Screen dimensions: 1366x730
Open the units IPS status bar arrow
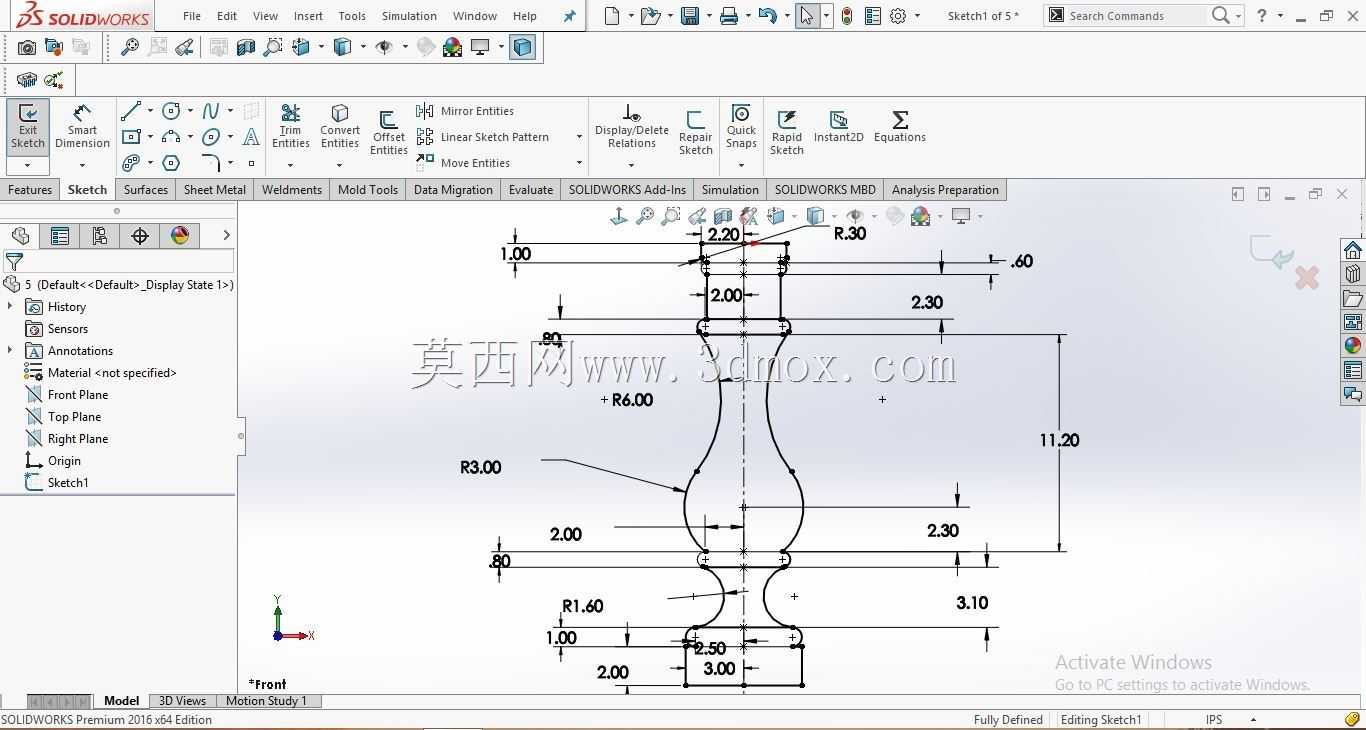(x=1253, y=719)
